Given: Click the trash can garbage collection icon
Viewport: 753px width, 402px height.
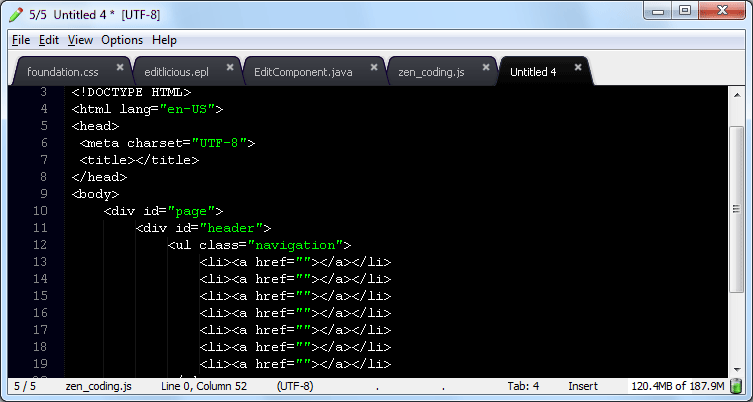Looking at the screenshot, I should [736, 386].
